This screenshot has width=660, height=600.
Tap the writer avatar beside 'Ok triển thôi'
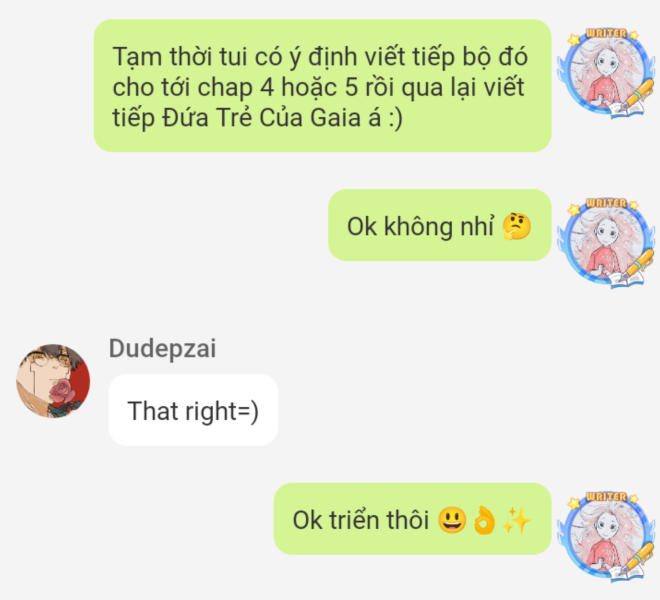point(606,536)
